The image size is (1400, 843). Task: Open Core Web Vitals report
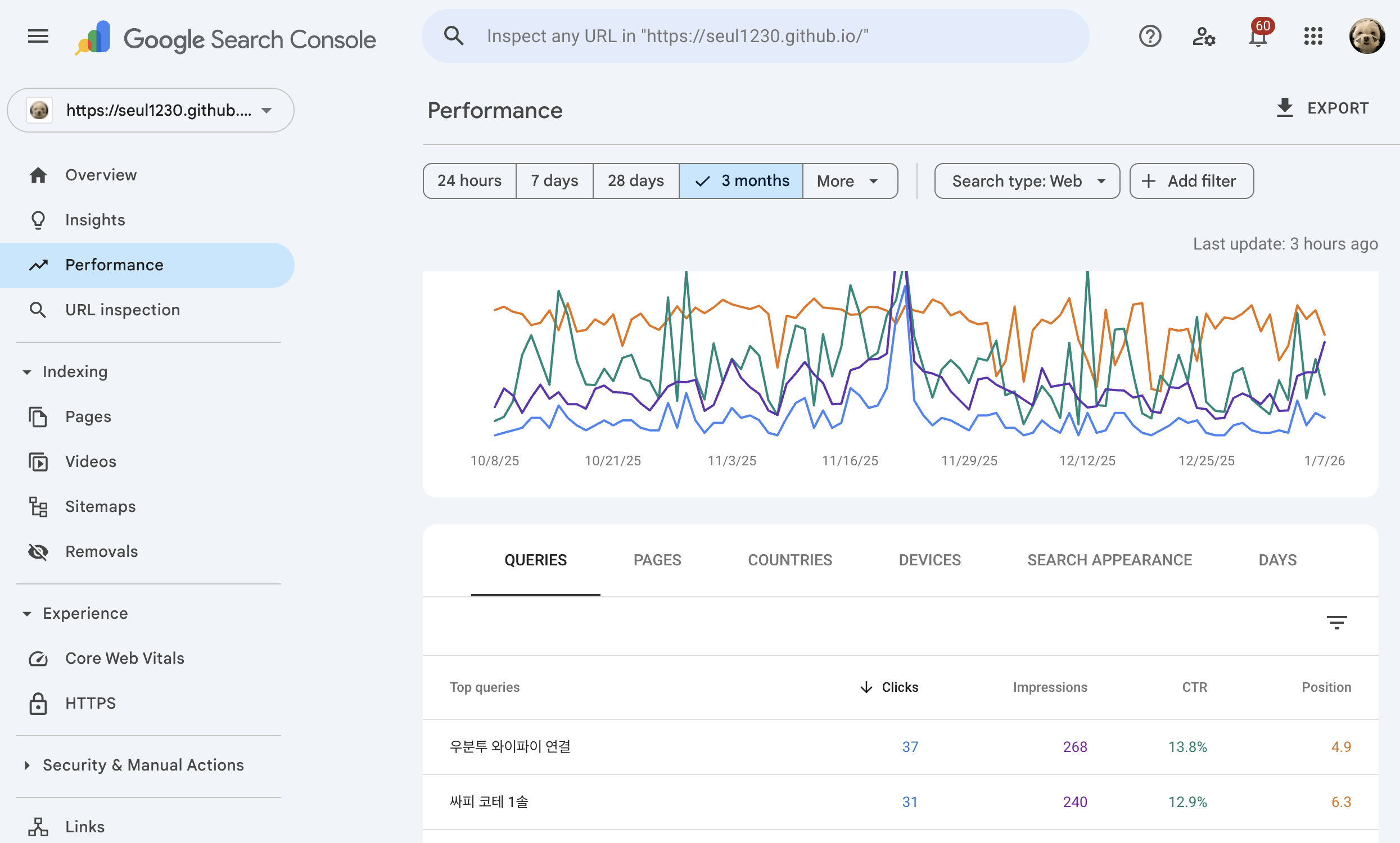coord(124,658)
